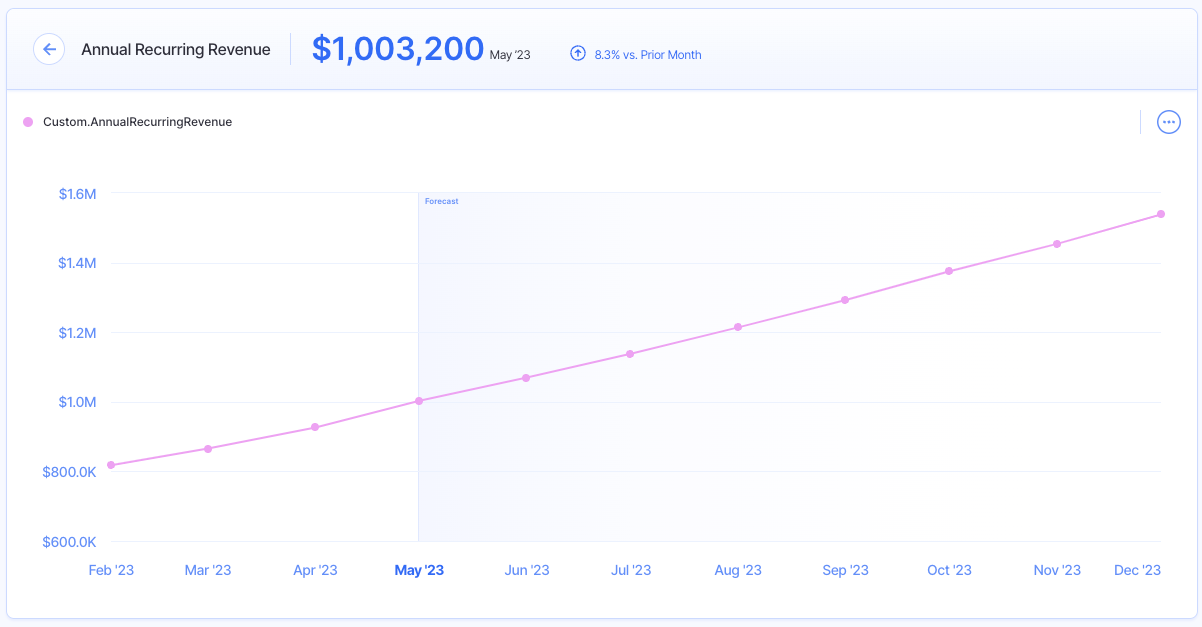Click the May '23 data point
Viewport: 1202px width, 627px height.
pos(418,400)
